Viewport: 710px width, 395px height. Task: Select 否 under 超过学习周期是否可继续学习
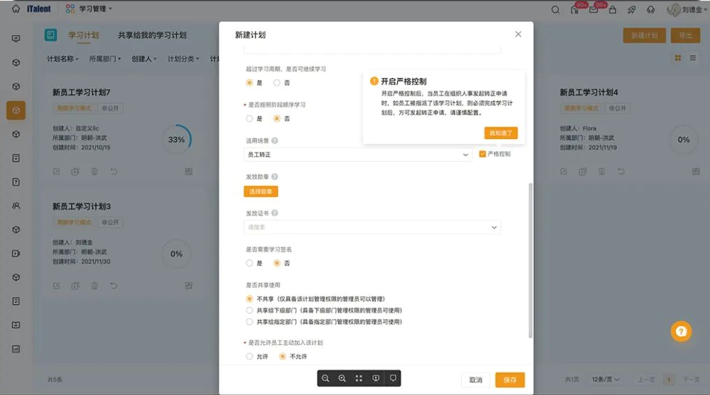pos(277,82)
